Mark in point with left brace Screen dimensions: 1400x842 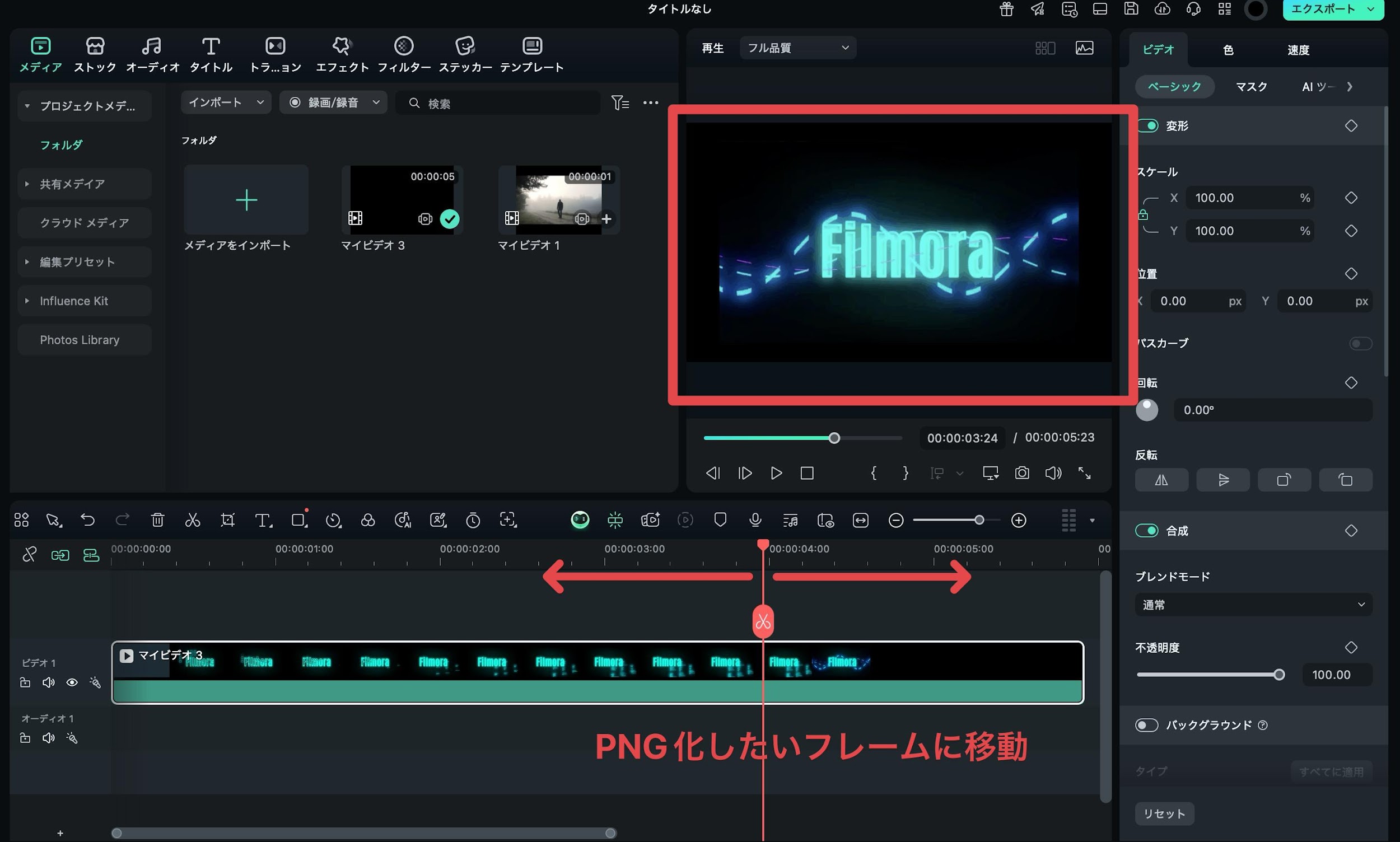point(874,473)
